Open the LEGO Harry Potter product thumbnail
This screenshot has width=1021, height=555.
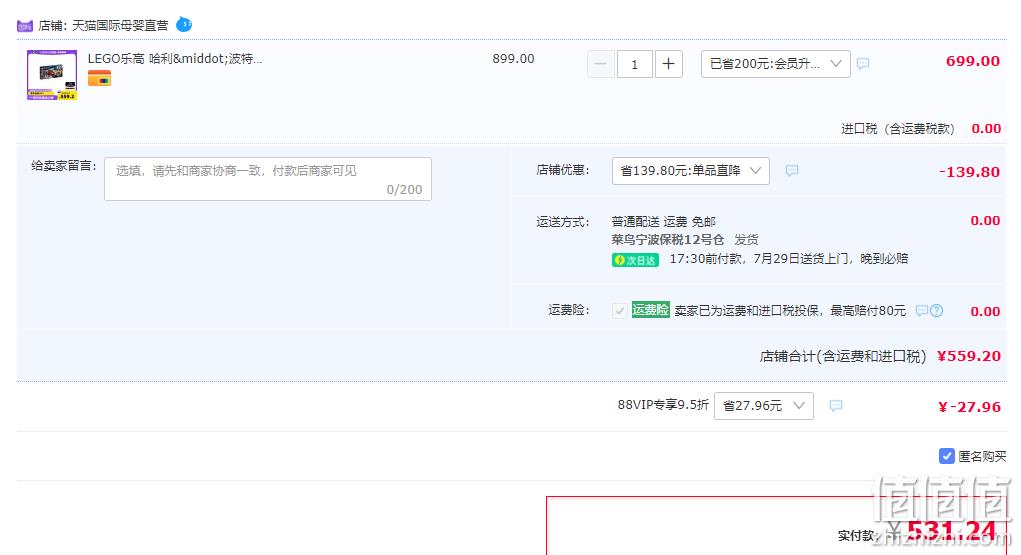coord(52,75)
